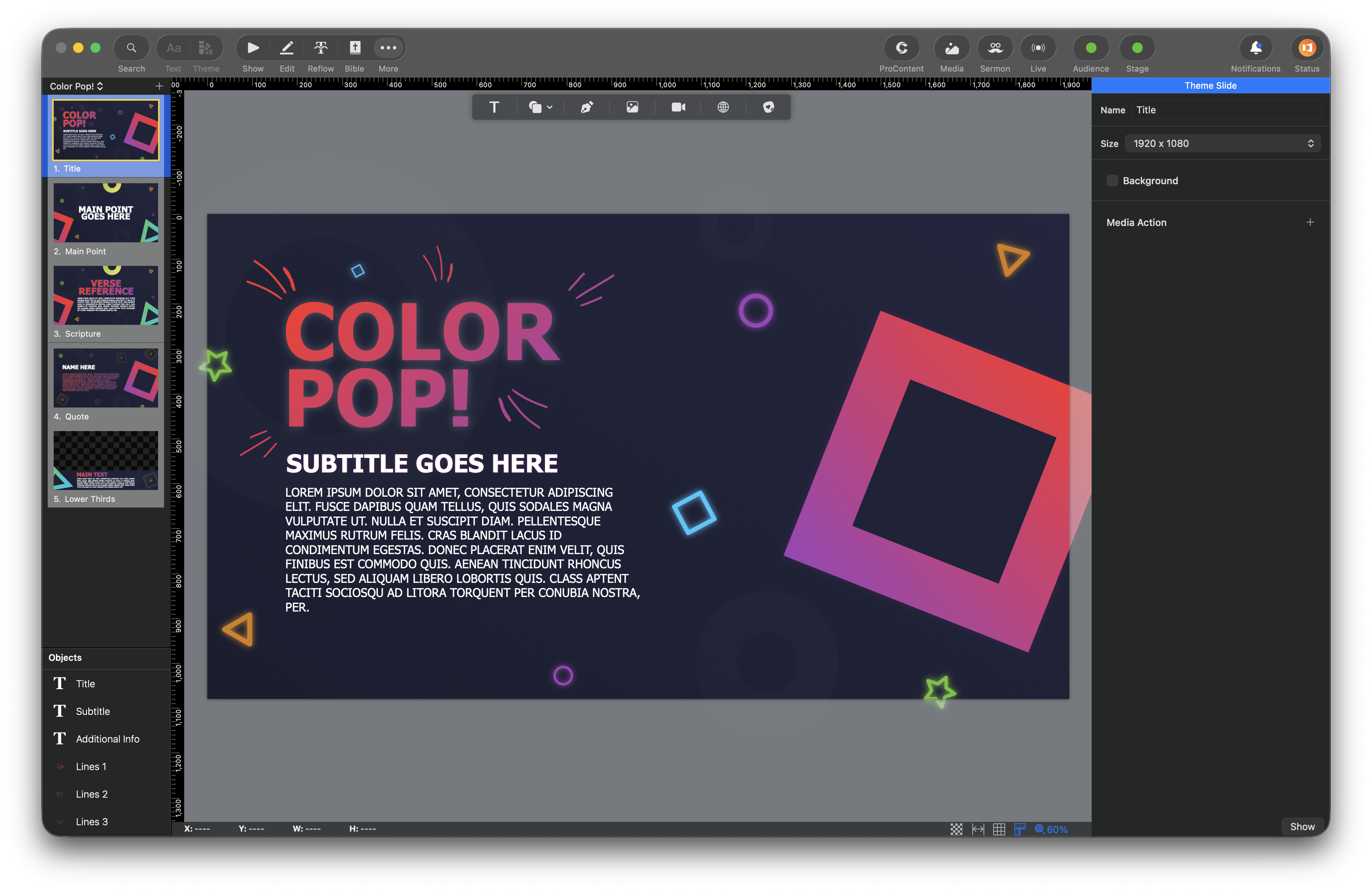
Task: Open the Edit pencil tool
Action: (x=286, y=48)
